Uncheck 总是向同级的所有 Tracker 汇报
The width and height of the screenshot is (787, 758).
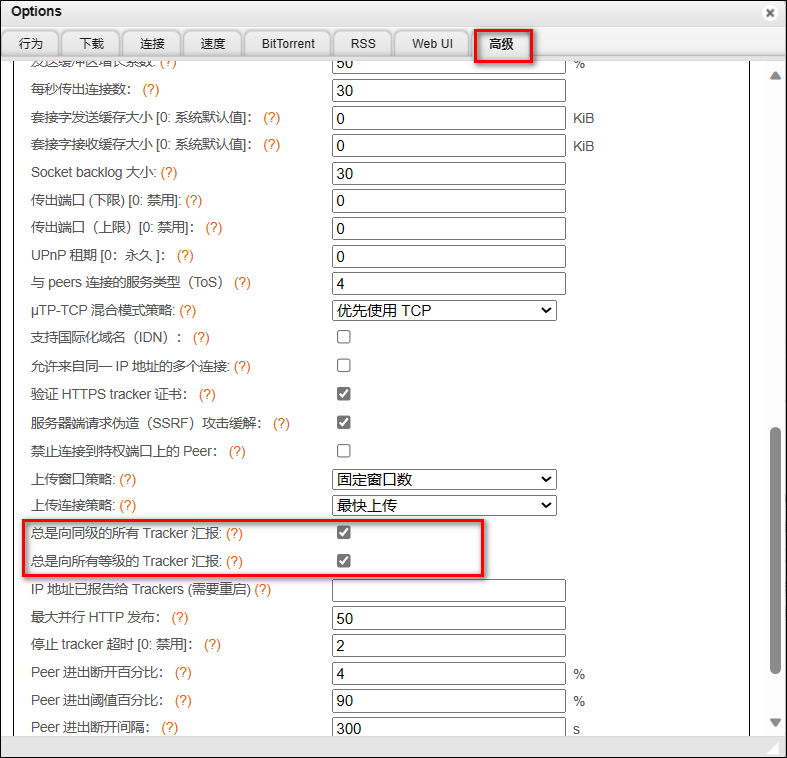pos(343,533)
